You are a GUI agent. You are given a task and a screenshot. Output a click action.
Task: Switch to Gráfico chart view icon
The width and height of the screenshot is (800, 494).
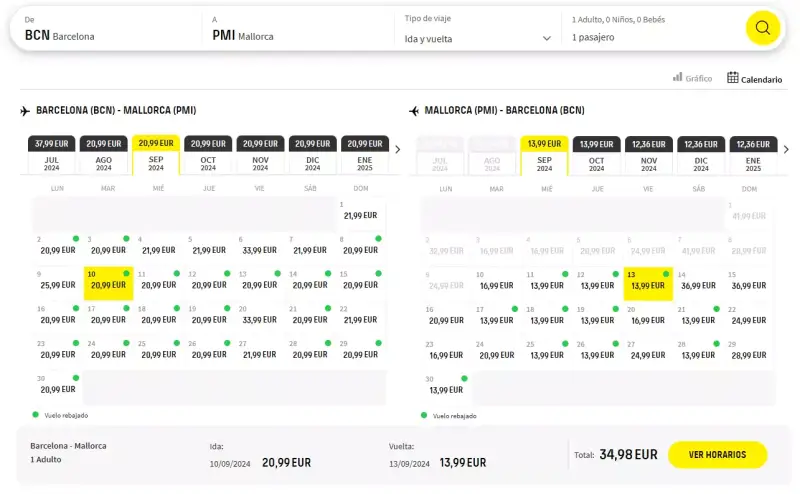[x=678, y=77]
